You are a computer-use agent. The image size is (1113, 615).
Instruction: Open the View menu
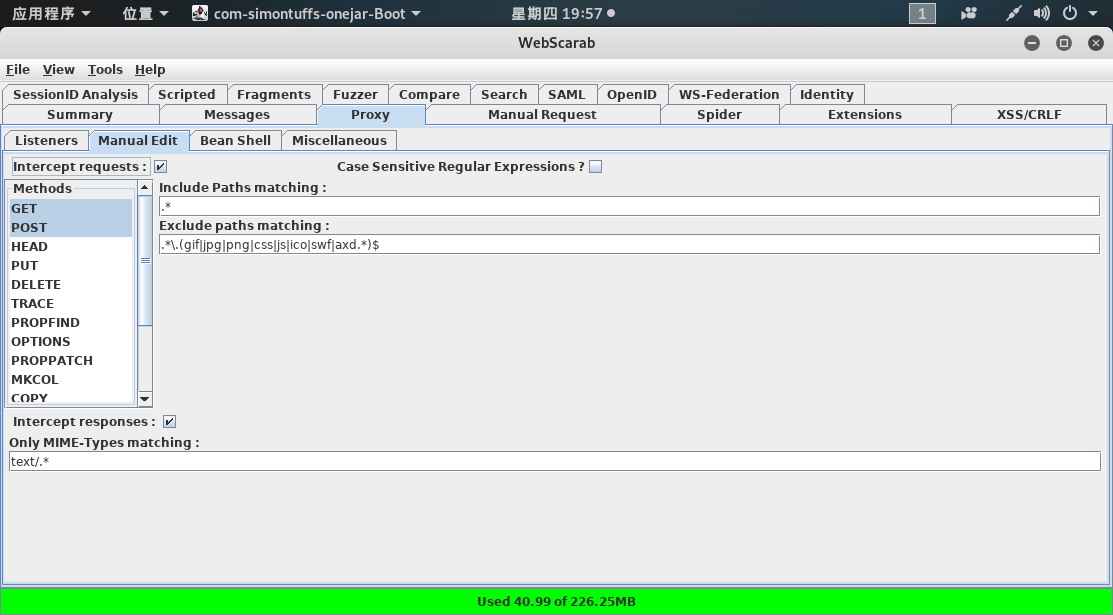pos(58,70)
